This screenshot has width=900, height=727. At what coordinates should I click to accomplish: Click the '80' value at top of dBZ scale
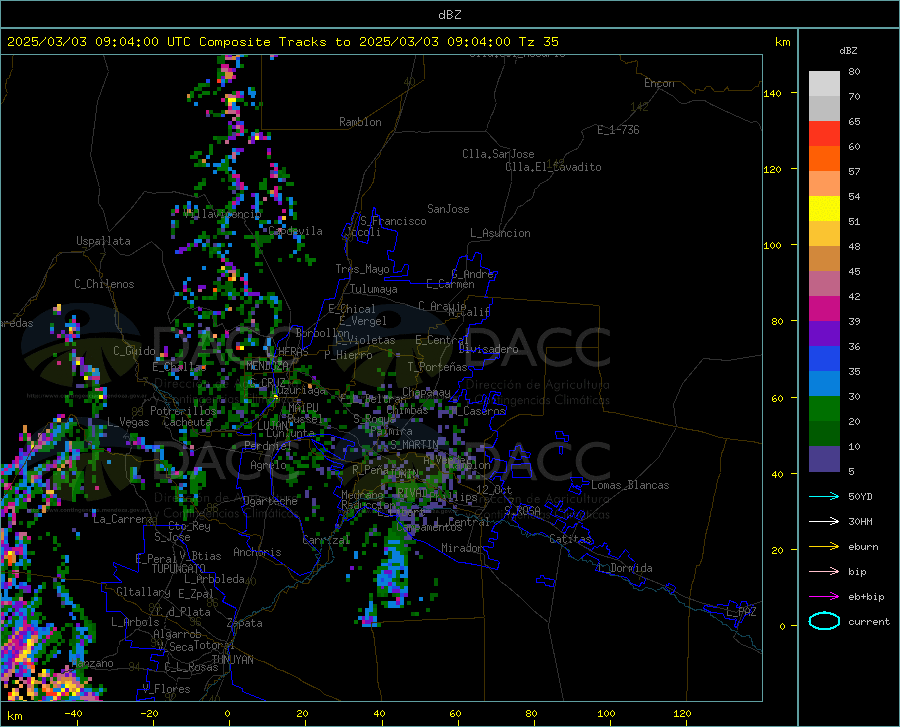point(854,72)
